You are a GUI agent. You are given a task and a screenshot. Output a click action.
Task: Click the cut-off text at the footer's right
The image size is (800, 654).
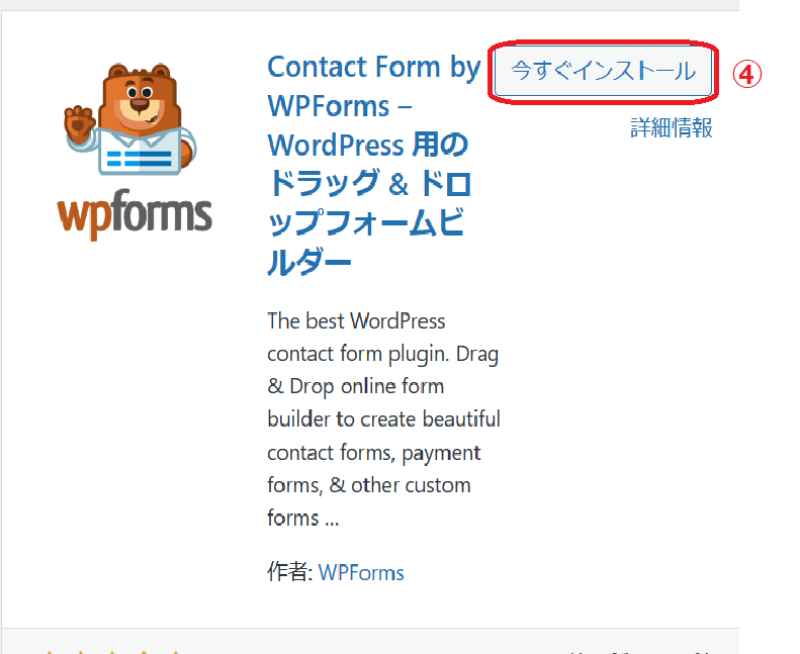(638, 652)
